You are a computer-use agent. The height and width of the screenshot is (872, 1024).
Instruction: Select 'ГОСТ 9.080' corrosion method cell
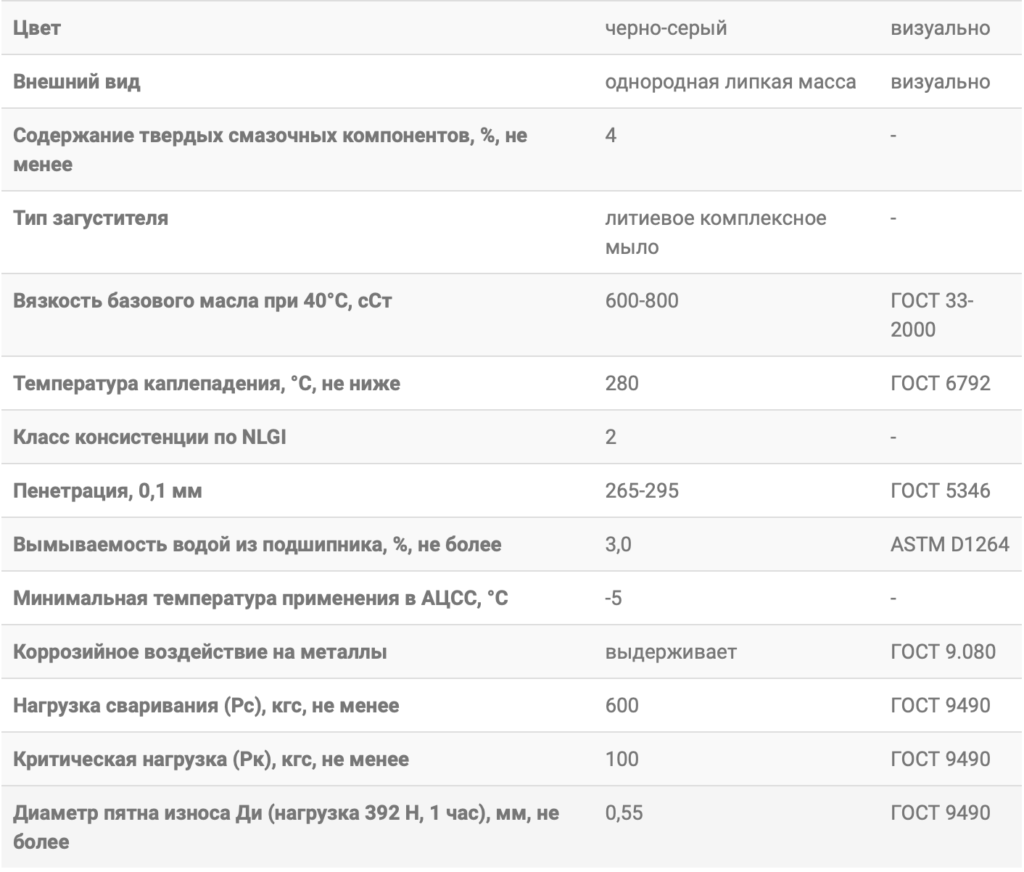(943, 652)
